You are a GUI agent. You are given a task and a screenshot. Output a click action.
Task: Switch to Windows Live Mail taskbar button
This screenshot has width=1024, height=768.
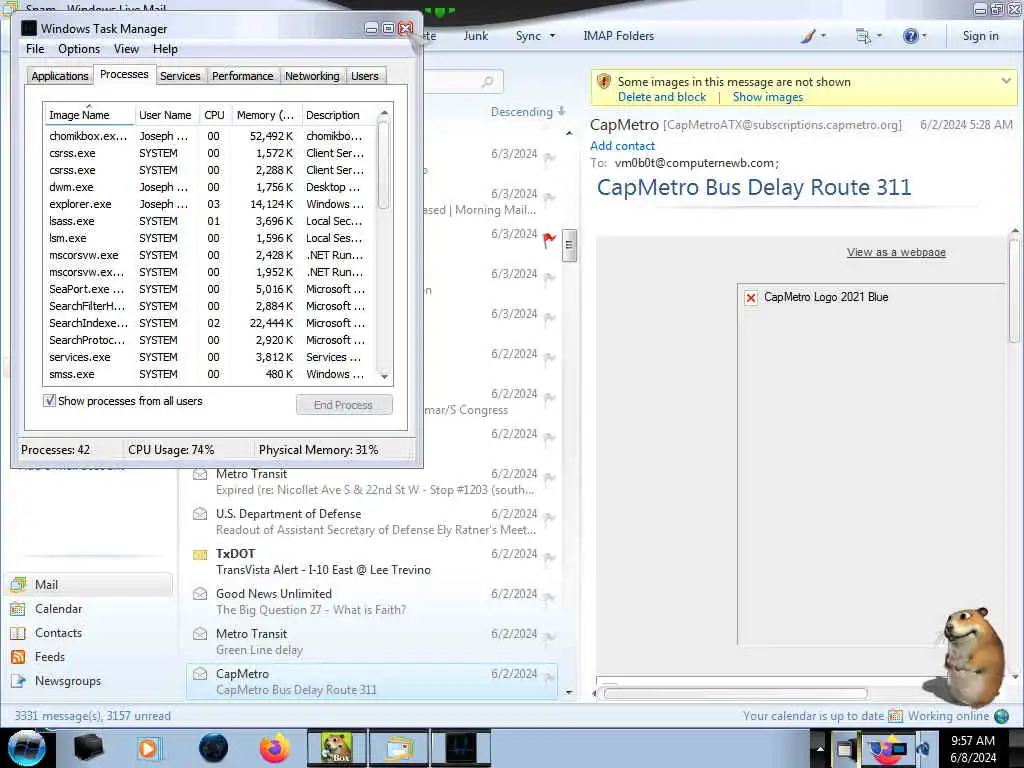pos(399,748)
